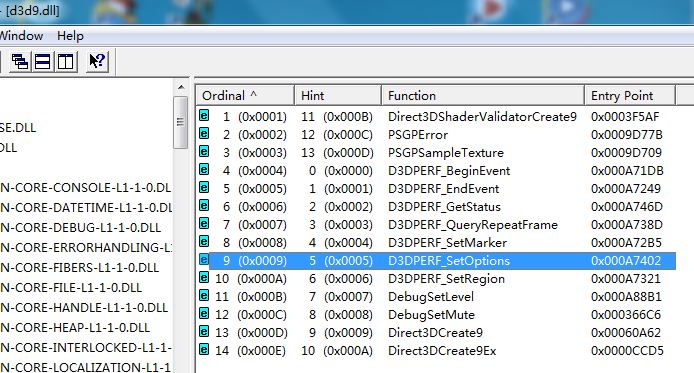Select N-CORE-INTERLOCKED tree entry
This screenshot has width=694, height=373.
coord(86,348)
